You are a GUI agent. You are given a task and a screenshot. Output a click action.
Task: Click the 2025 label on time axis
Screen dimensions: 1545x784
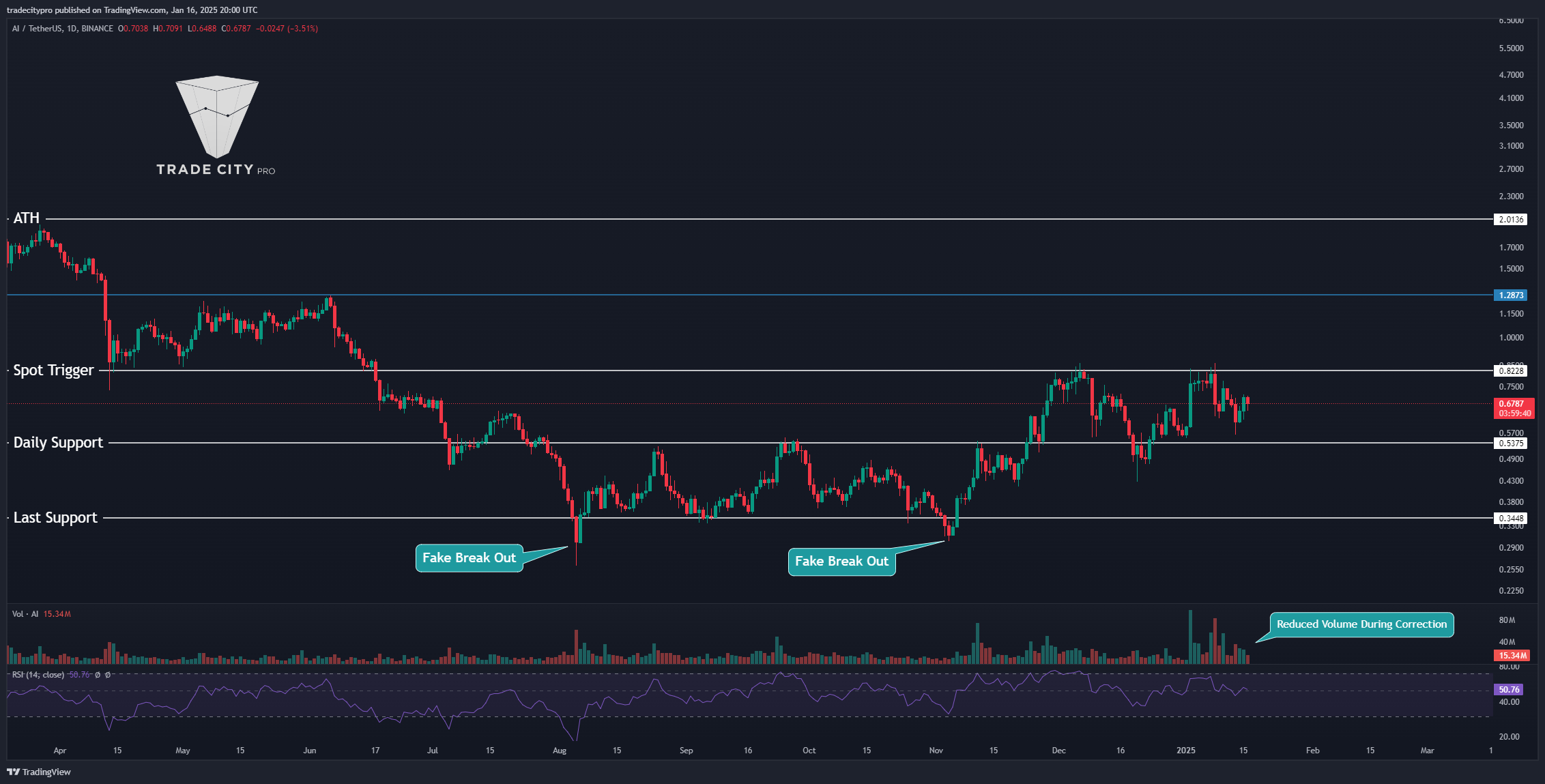1186,751
